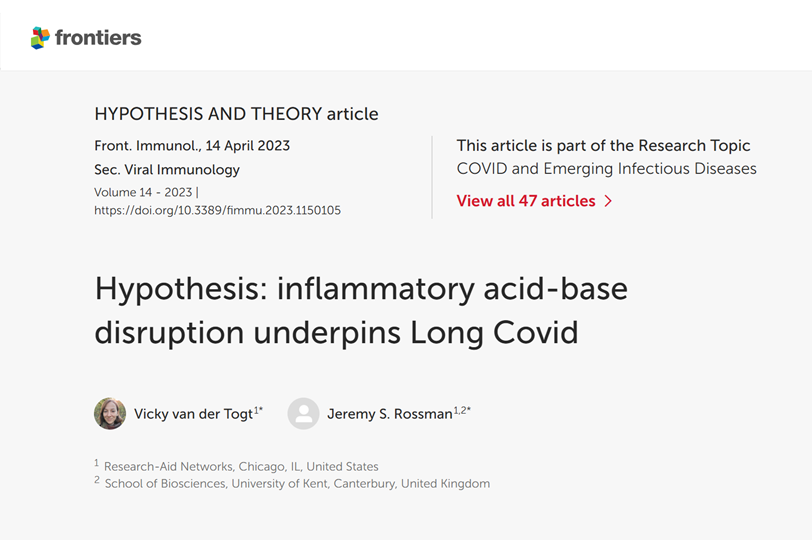Screen dimensions: 812x540
Task: Click the frontiers wordmark text in header
Action: (x=98, y=38)
